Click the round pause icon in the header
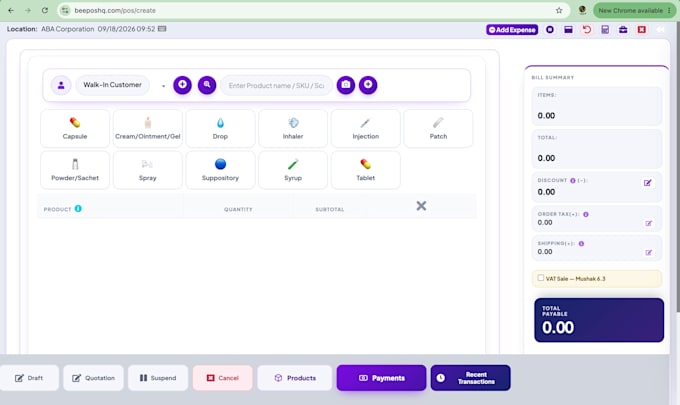The image size is (680, 405). coord(549,29)
